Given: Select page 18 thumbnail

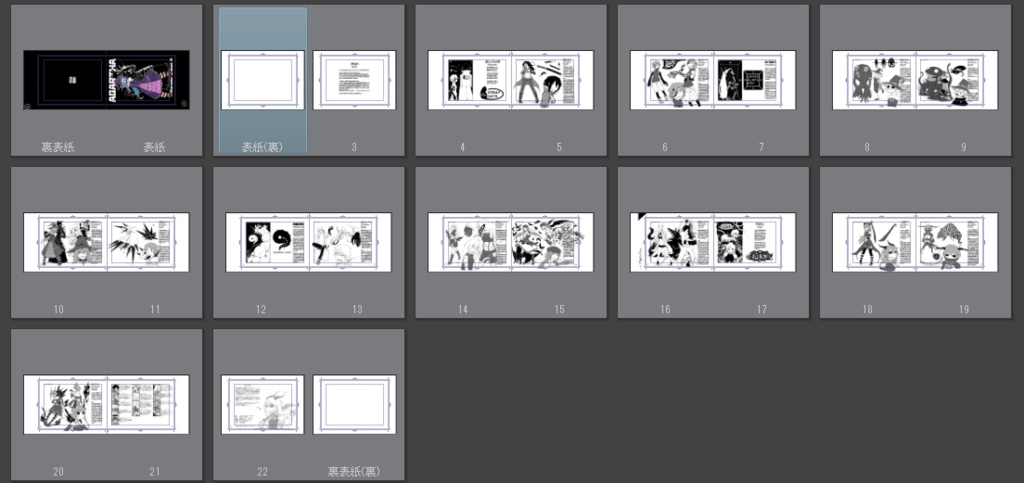Looking at the screenshot, I should (x=874, y=242).
